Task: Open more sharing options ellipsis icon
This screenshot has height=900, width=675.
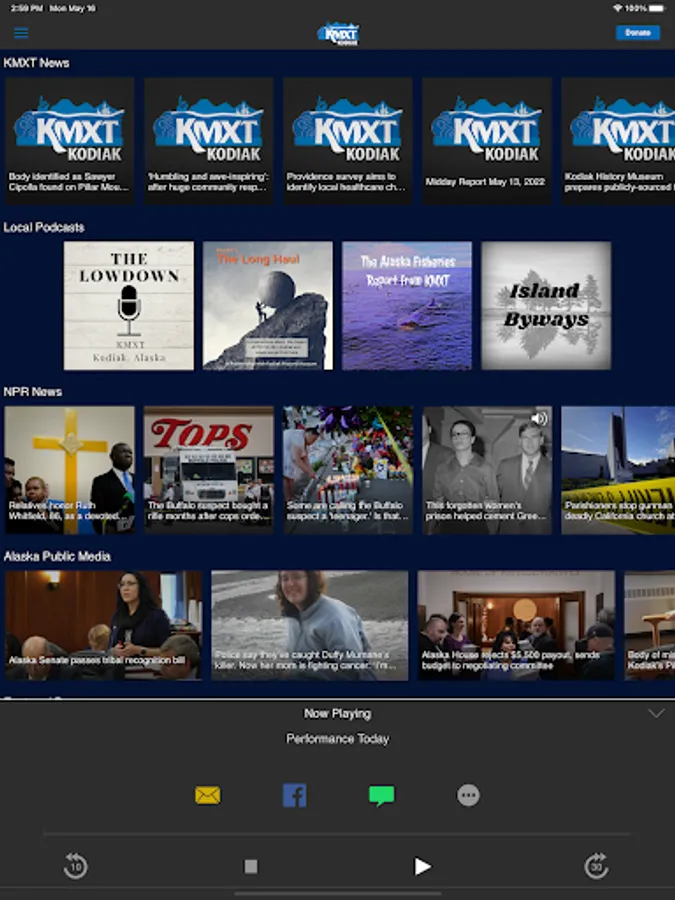Action: (468, 795)
